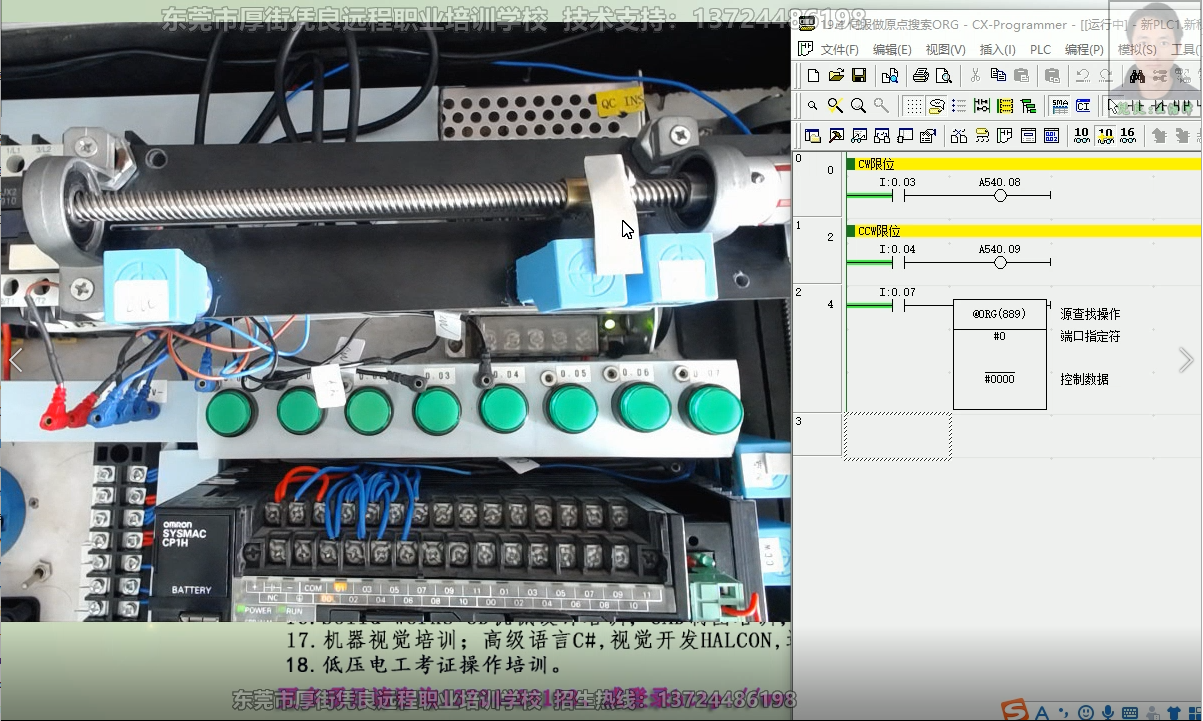Viewport: 1203px width, 721px height.
Task: Click the Sogou microphone voice input icon
Action: pyautogui.click(x=1108, y=711)
